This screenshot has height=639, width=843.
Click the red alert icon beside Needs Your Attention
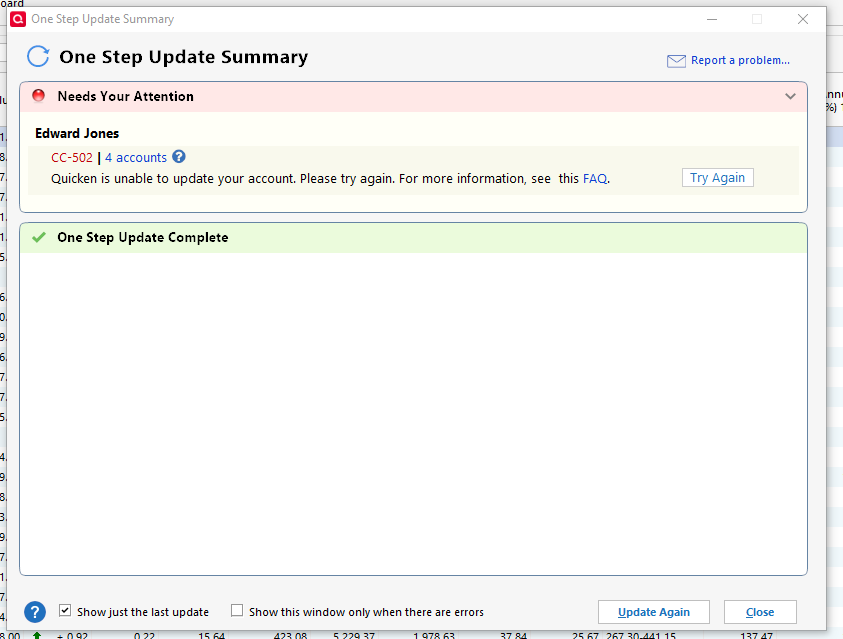coord(38,96)
